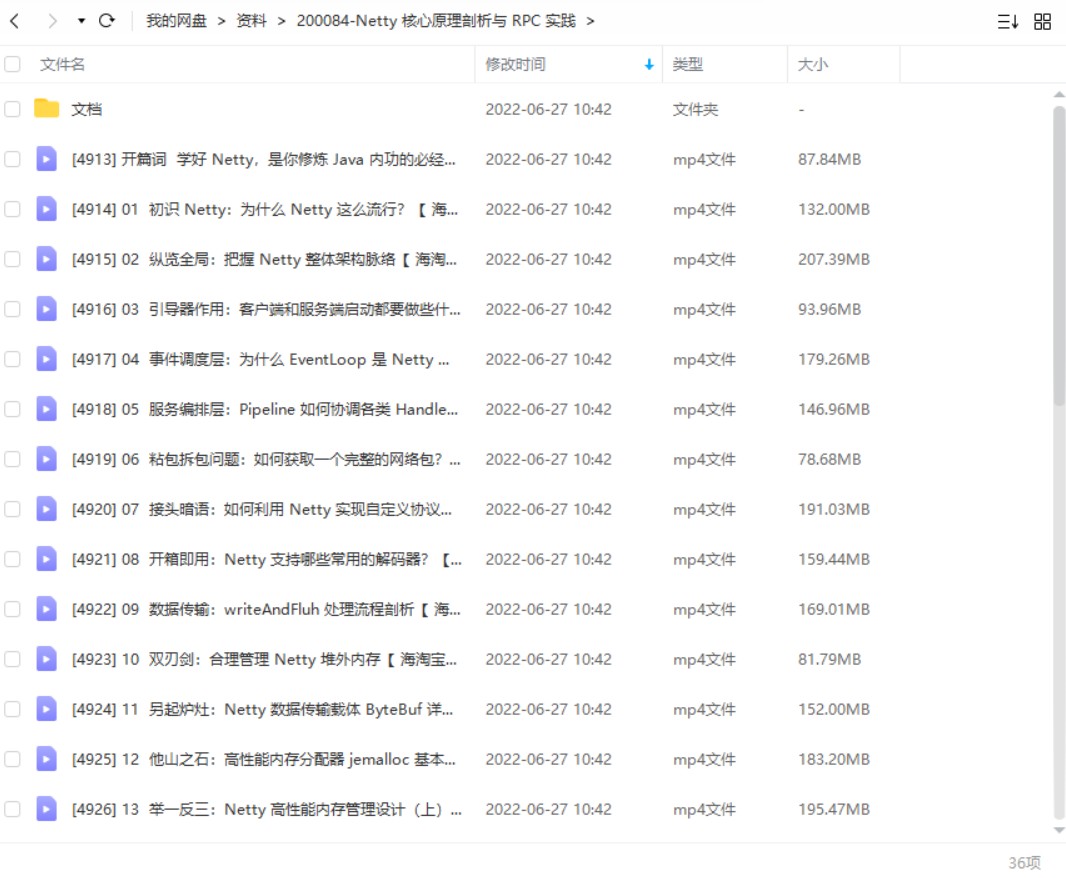Select file name '[4918] 05 服务编排层'

[x=264, y=409]
